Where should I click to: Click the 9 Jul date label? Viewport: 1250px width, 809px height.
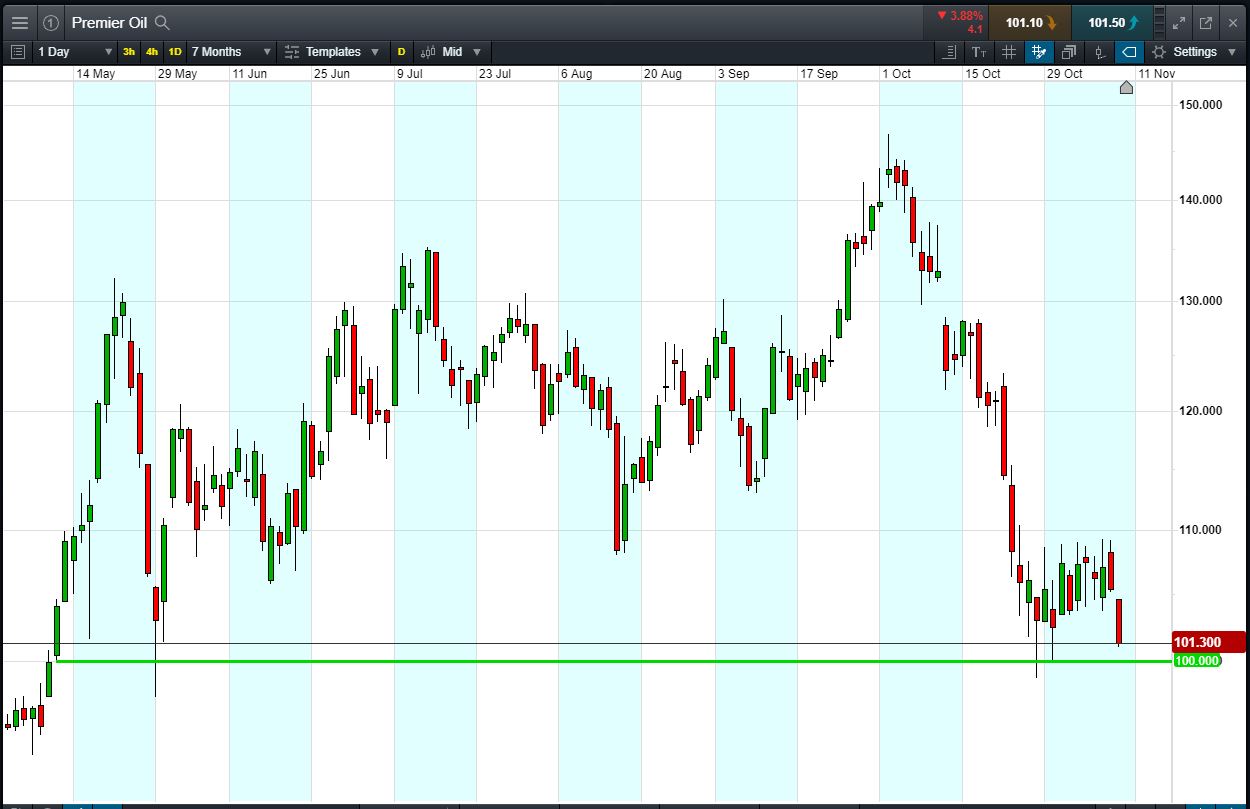(x=411, y=73)
